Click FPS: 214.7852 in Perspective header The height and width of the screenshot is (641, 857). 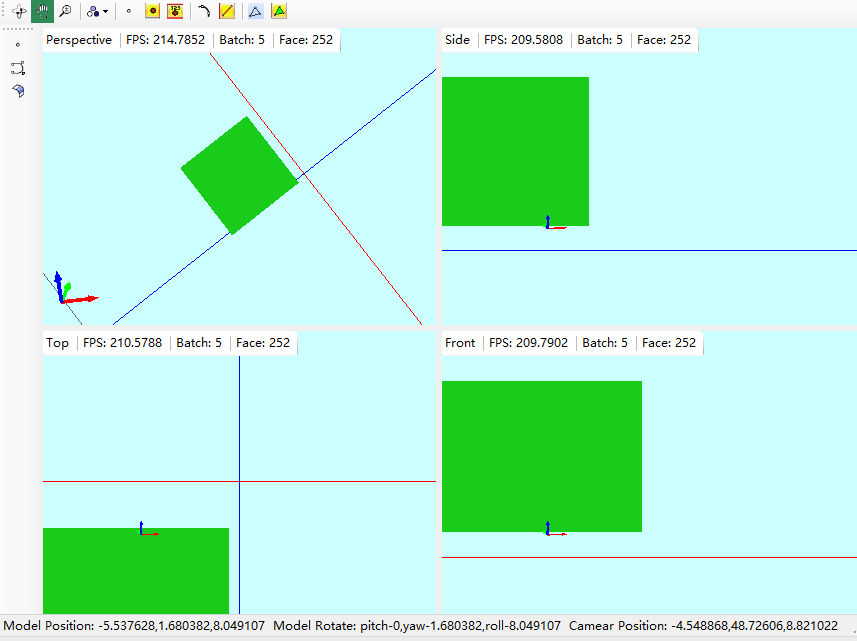166,40
